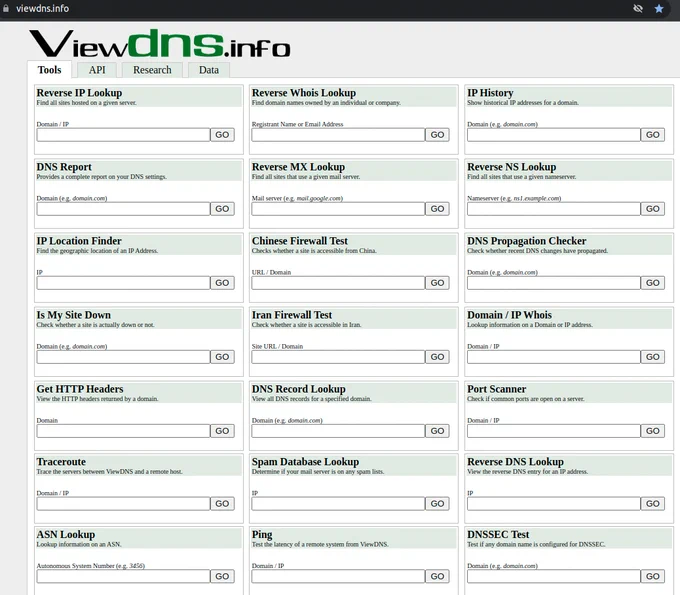Click the DNSSEC Test heading
Image resolution: width=680 pixels, height=595 pixels.
click(498, 534)
